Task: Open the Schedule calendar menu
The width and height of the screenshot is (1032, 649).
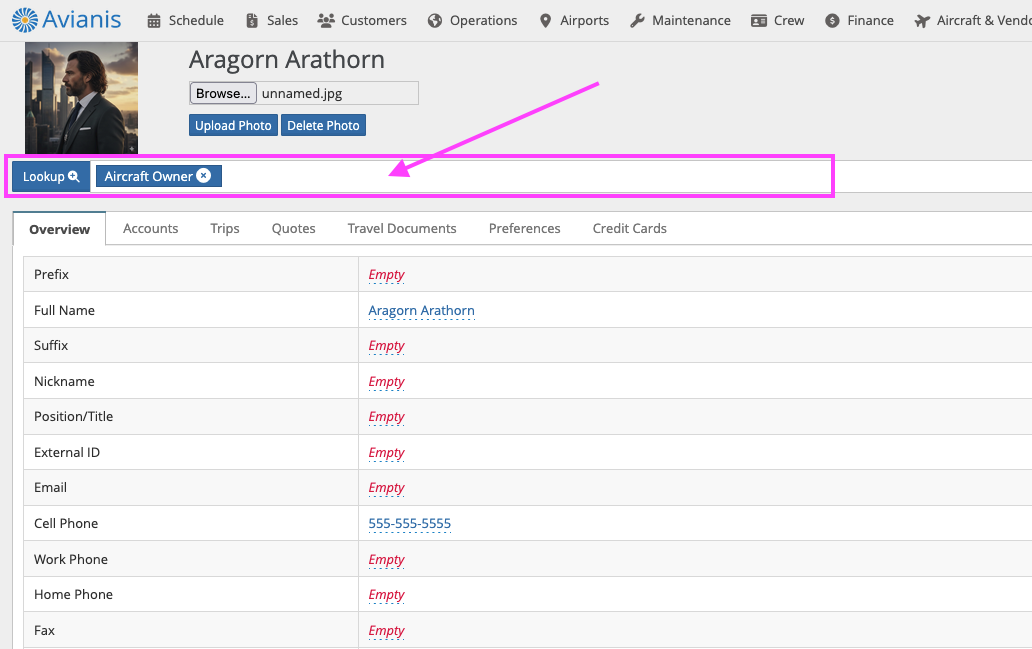Action: point(185,20)
